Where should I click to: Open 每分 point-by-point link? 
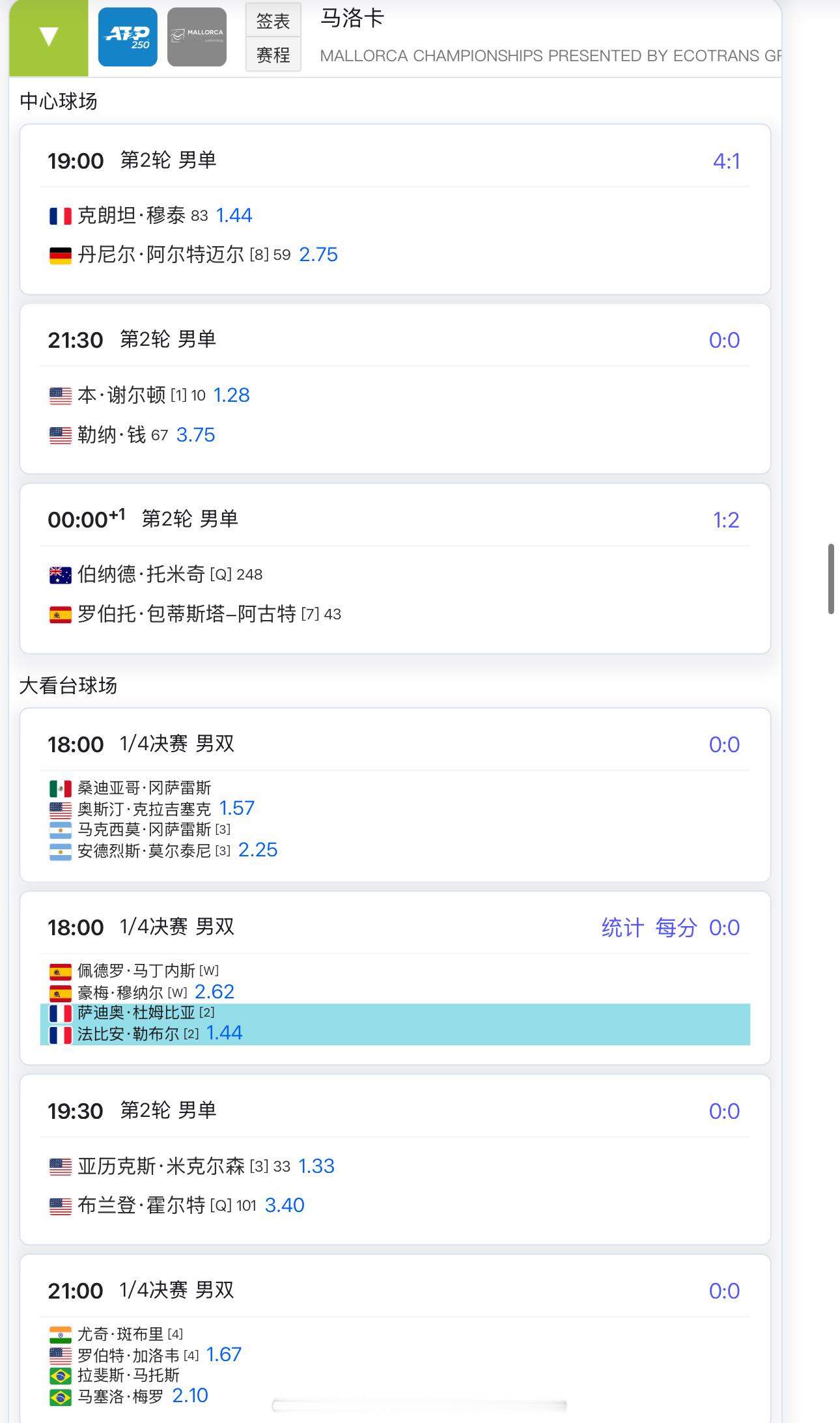[676, 927]
